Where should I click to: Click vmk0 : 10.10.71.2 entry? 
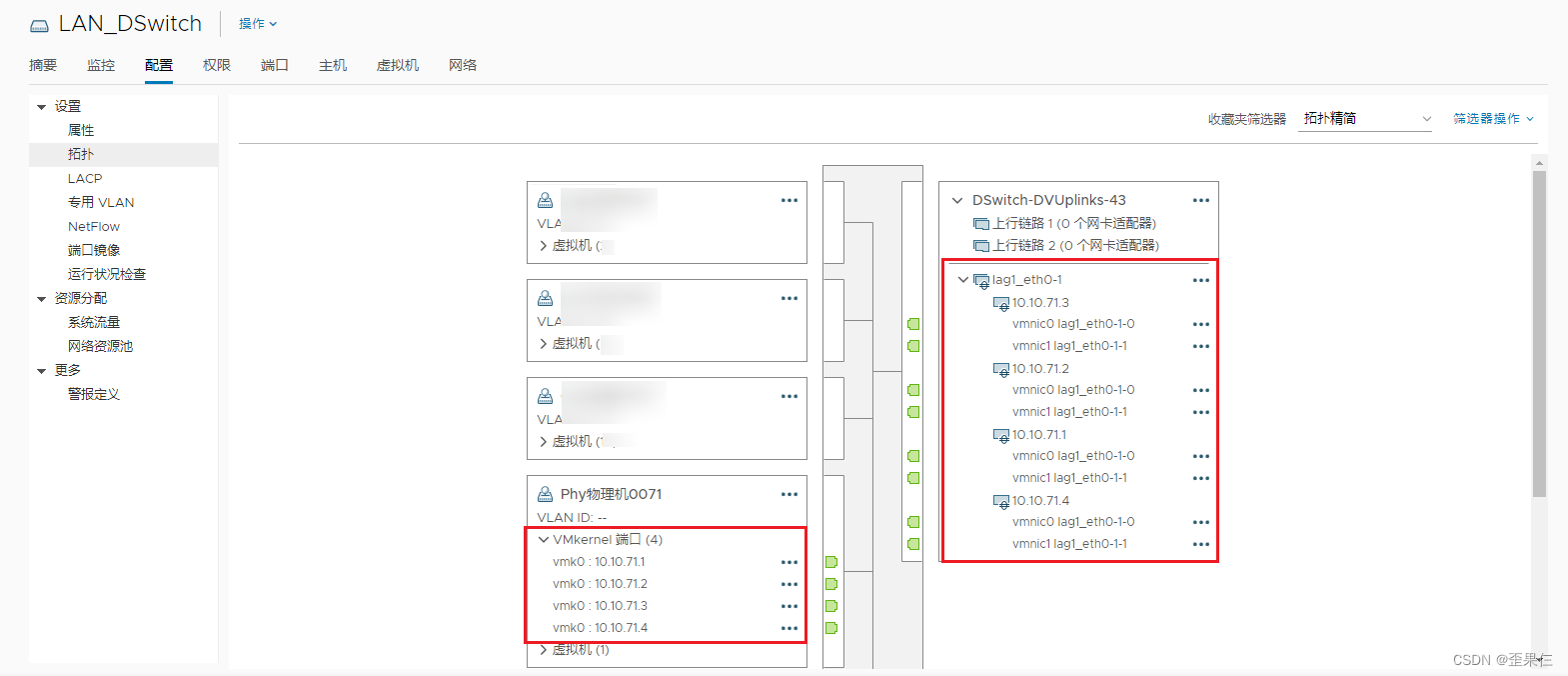[600, 584]
